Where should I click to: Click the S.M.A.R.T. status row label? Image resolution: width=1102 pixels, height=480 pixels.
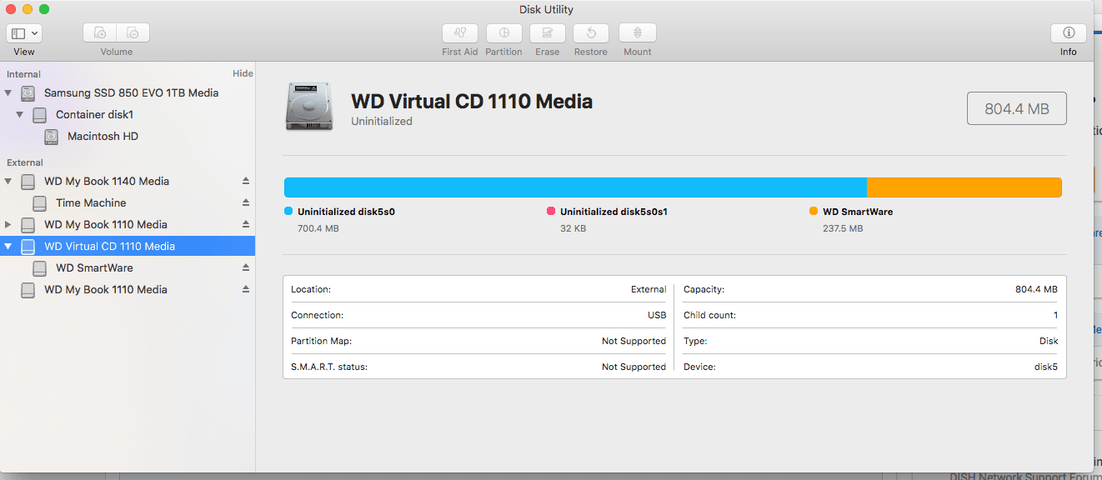pyautogui.click(x=329, y=367)
